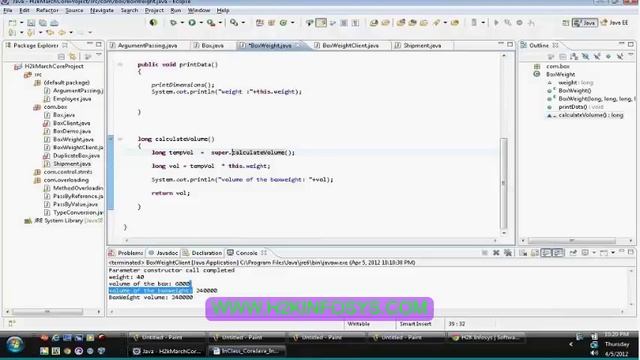Select calculateVolume() in the Outline
This screenshot has height=360, width=640.
pos(590,115)
